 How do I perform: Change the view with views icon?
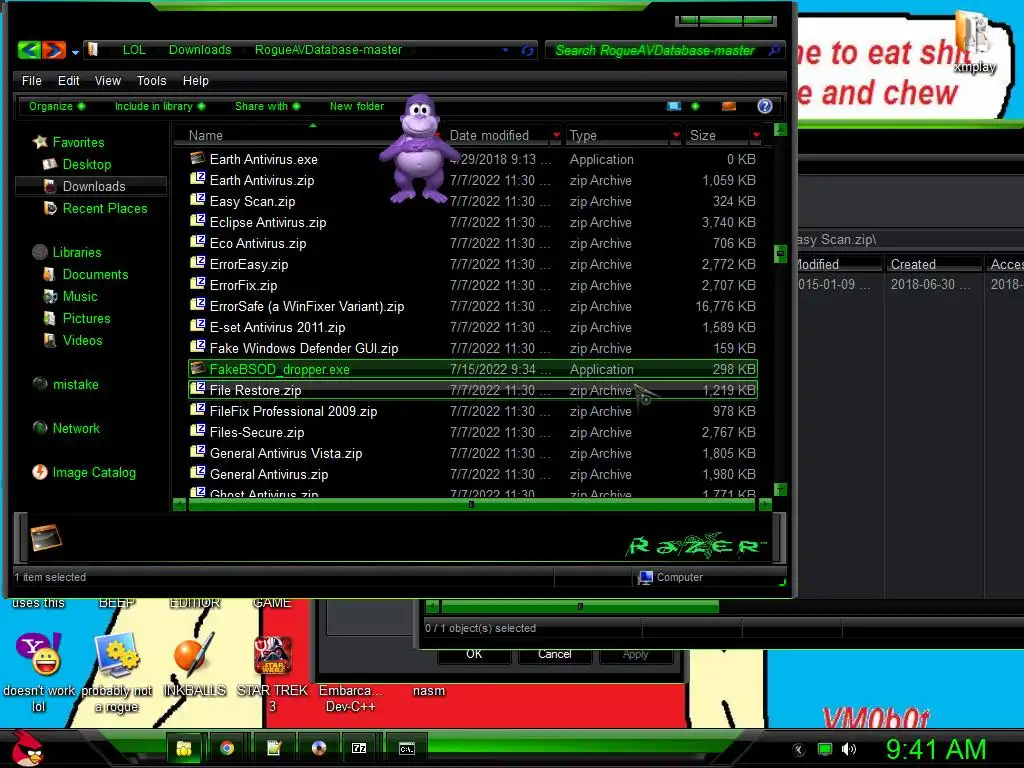tap(674, 106)
